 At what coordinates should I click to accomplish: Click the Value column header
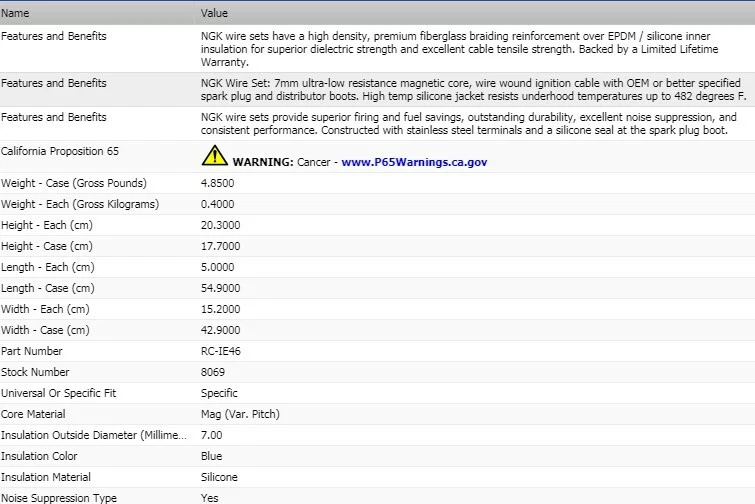214,13
